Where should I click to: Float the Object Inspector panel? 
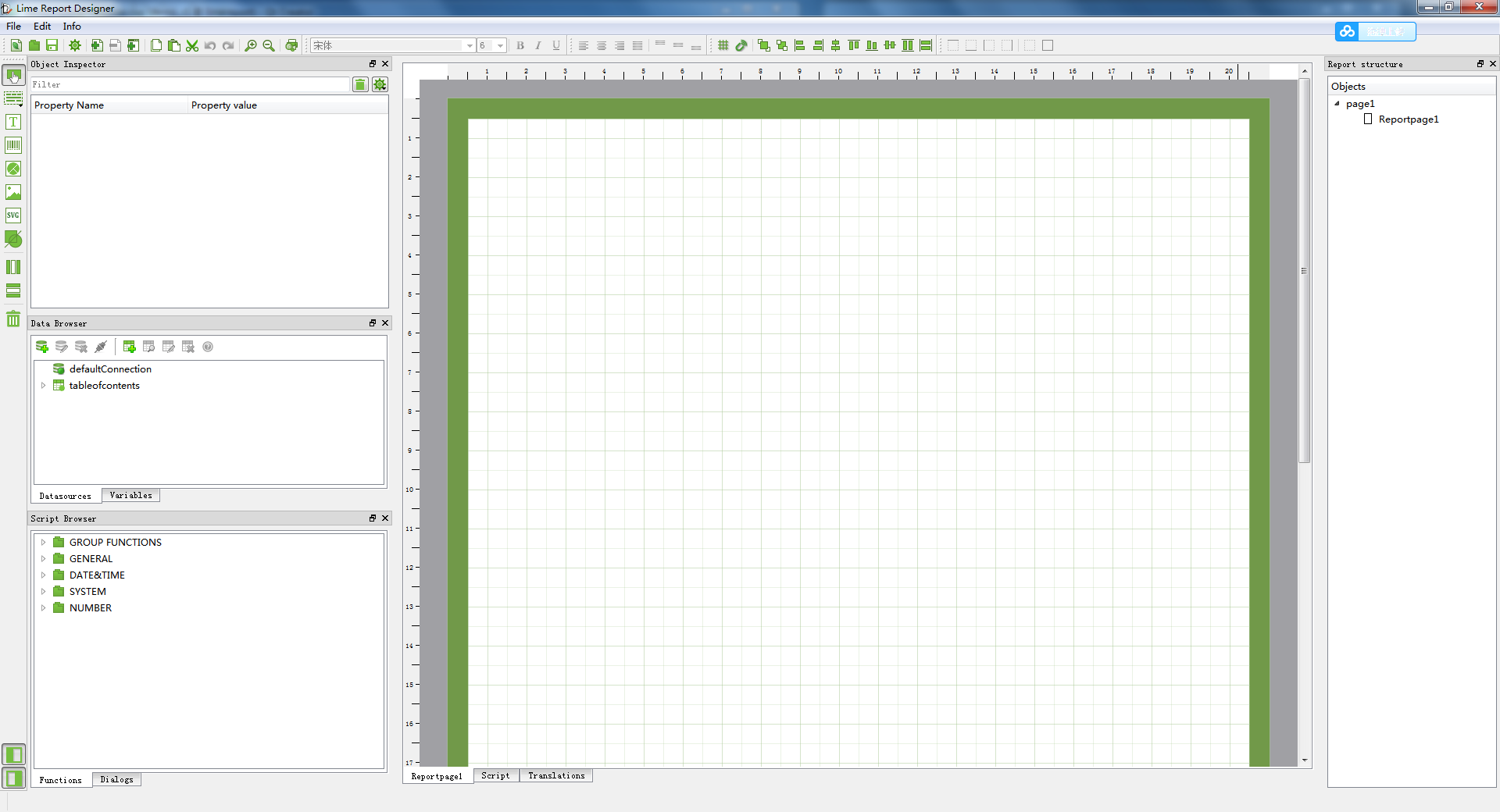(x=373, y=64)
